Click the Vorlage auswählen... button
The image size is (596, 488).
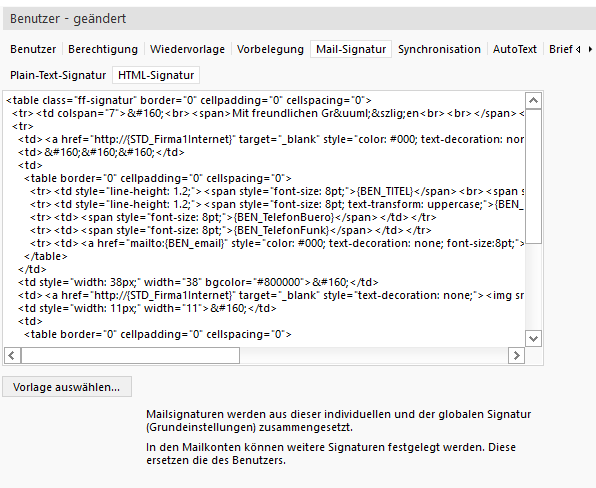tap(67, 387)
